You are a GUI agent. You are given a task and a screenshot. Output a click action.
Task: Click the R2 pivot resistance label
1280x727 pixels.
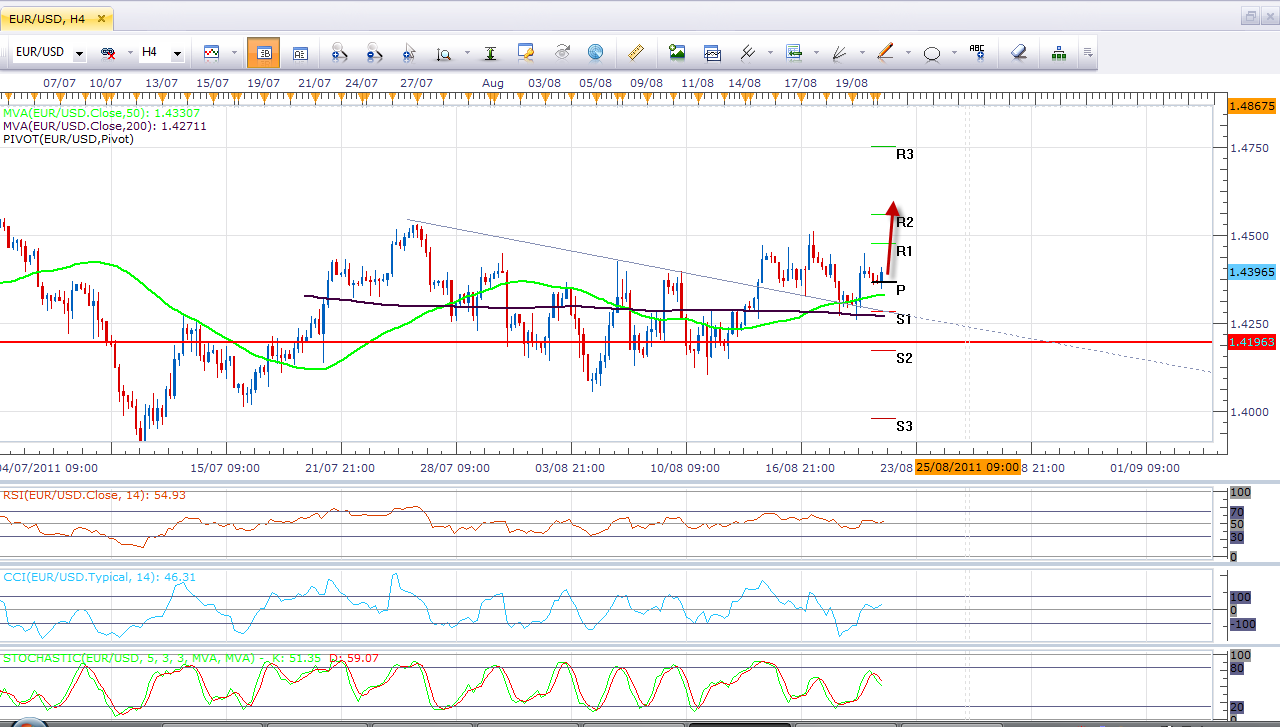[x=905, y=222]
